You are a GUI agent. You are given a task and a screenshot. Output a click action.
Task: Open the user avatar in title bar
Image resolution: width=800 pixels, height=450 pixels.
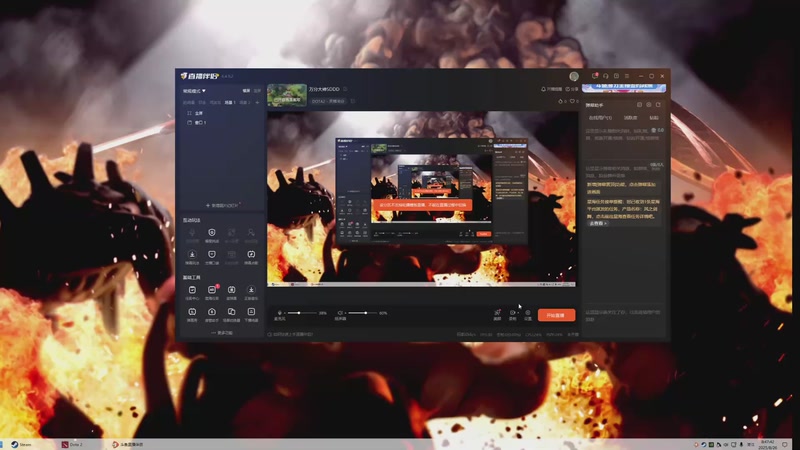(574, 76)
